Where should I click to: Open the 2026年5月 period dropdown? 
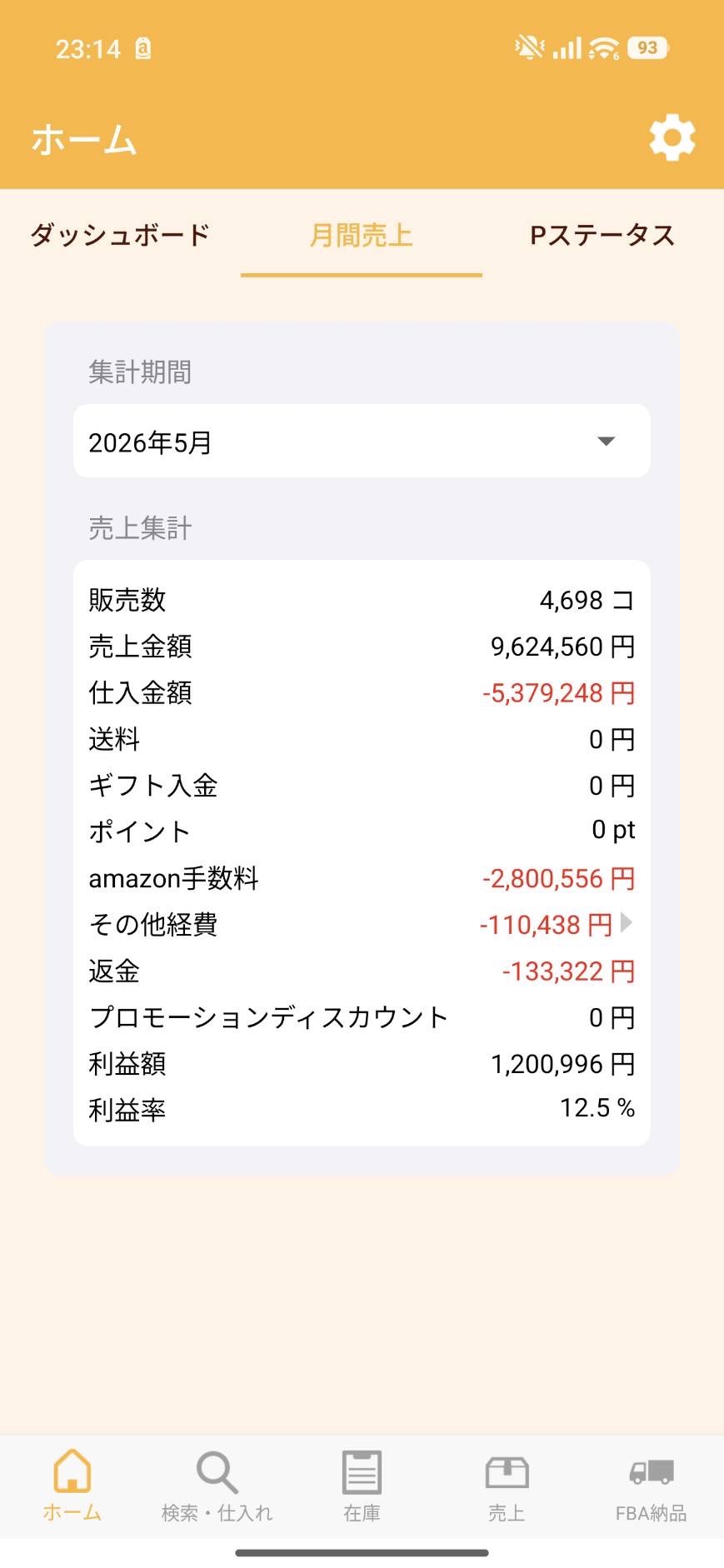pos(362,441)
